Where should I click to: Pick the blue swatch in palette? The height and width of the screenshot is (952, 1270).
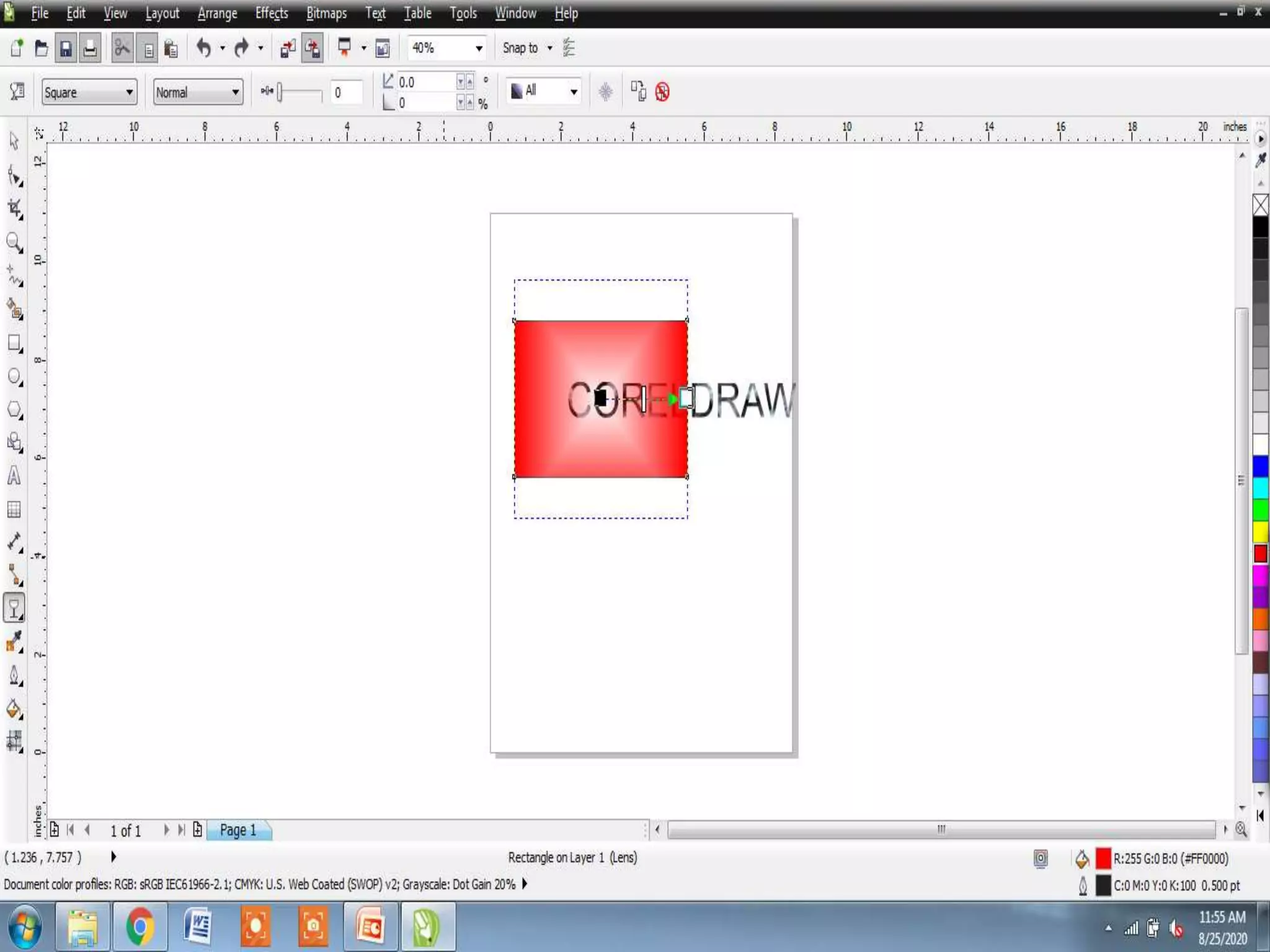1260,465
